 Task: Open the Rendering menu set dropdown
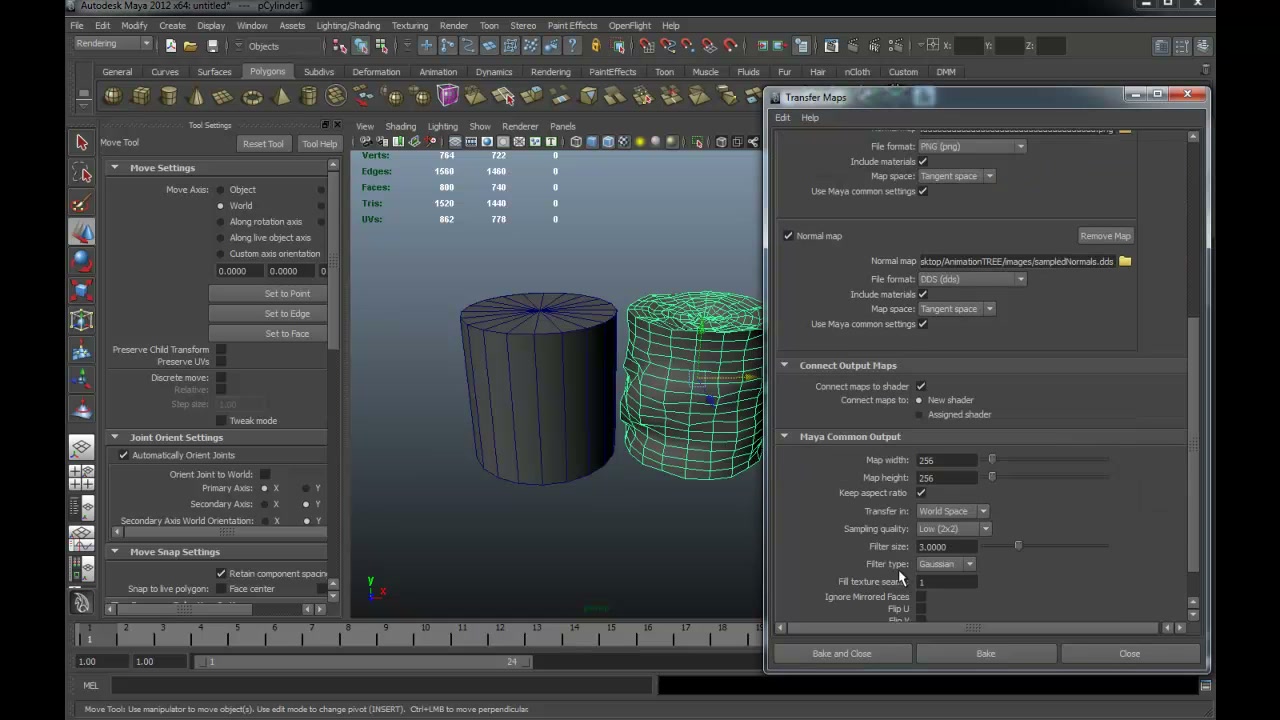[x=113, y=44]
